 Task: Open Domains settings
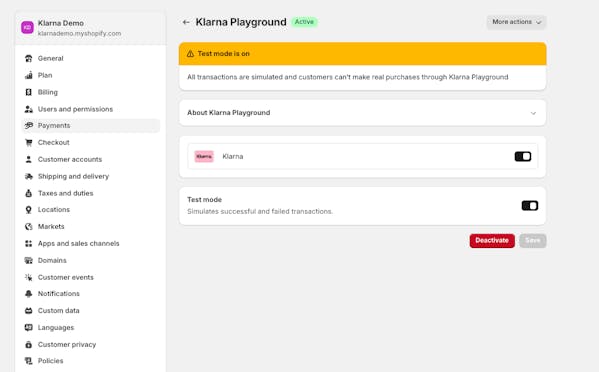point(91,260)
